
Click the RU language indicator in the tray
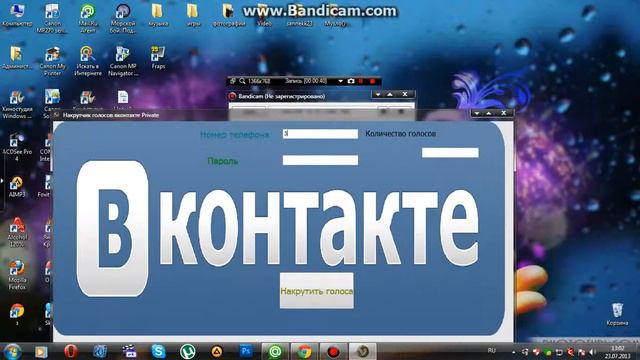tap(491, 351)
